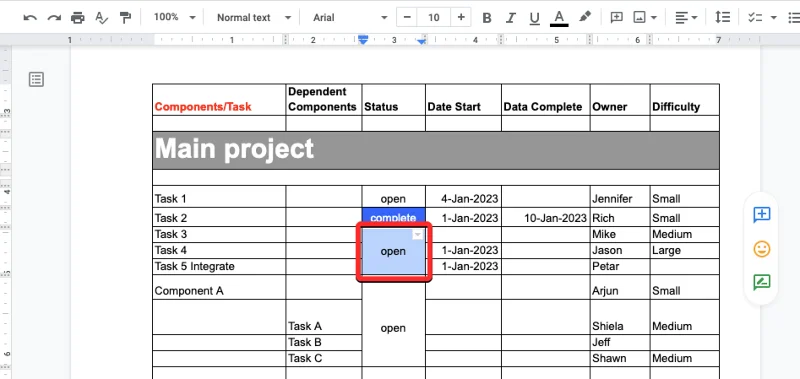Open the insert image dropdown arrow

[x=654, y=18]
